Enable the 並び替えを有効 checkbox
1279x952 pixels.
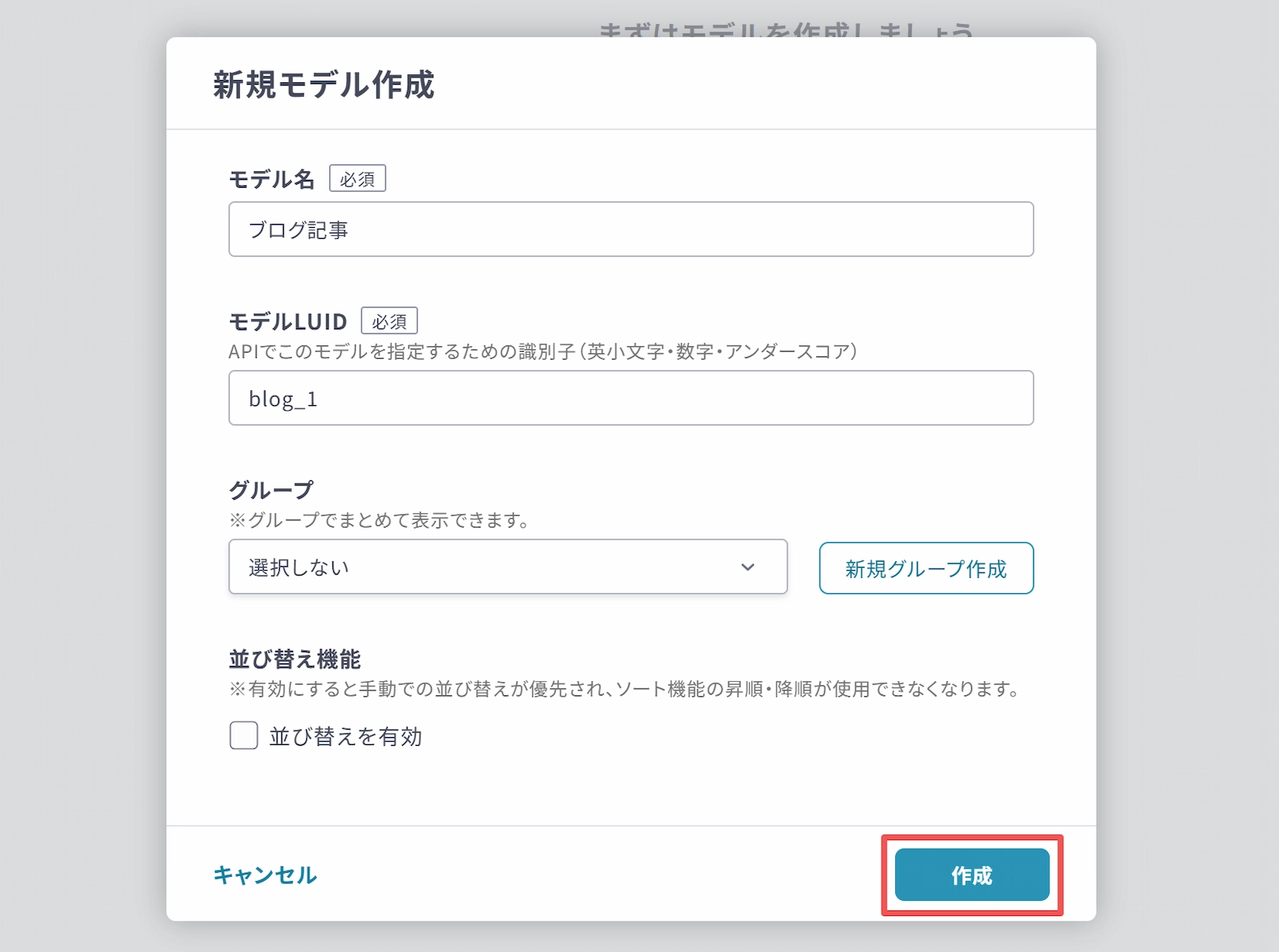coord(244,735)
